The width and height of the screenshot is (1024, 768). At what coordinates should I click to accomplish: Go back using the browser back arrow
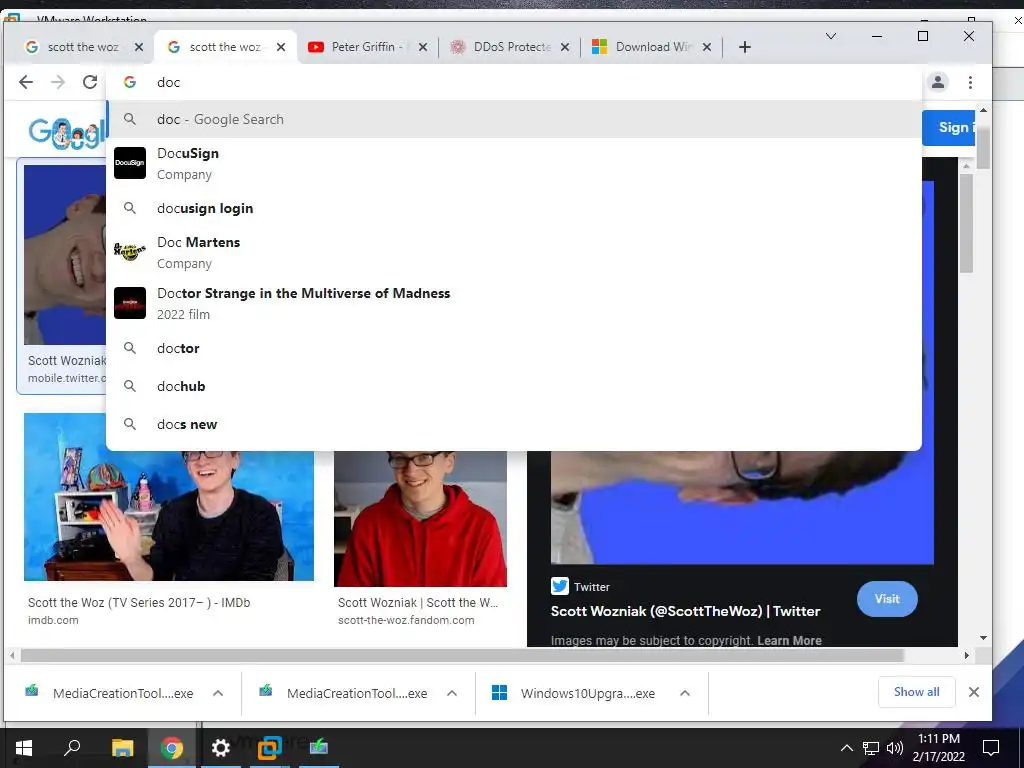[x=25, y=82]
